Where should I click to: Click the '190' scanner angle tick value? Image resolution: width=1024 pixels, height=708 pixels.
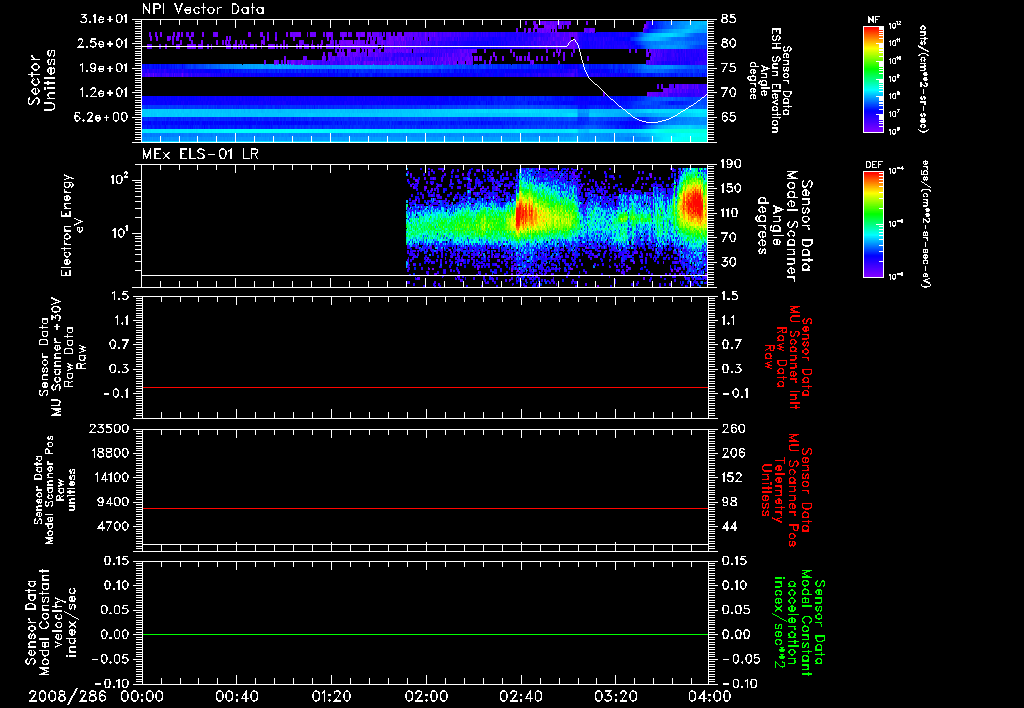point(733,164)
